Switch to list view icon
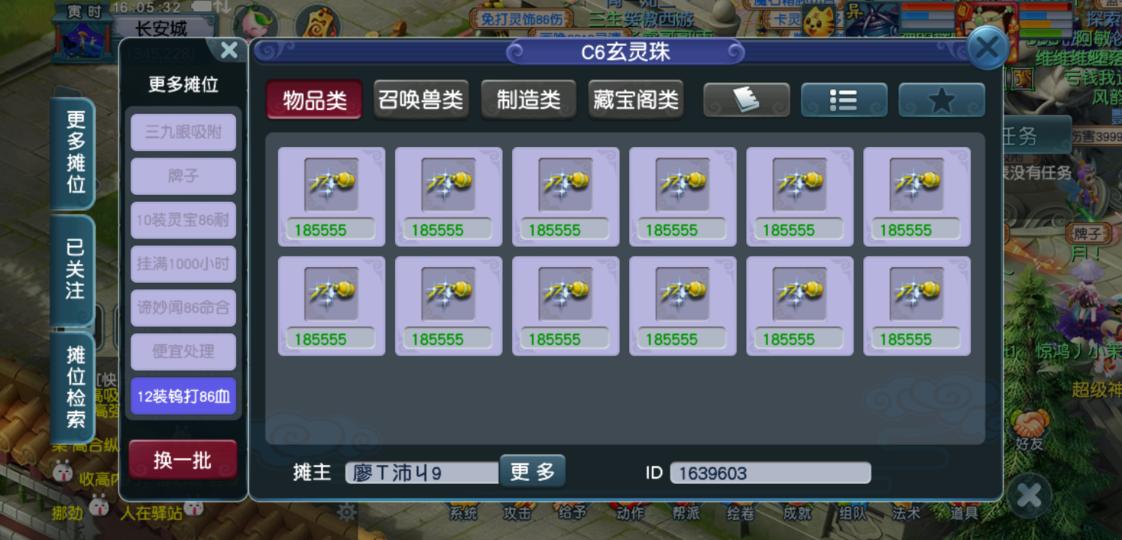This screenshot has height=540, width=1122. pyautogui.click(x=844, y=99)
